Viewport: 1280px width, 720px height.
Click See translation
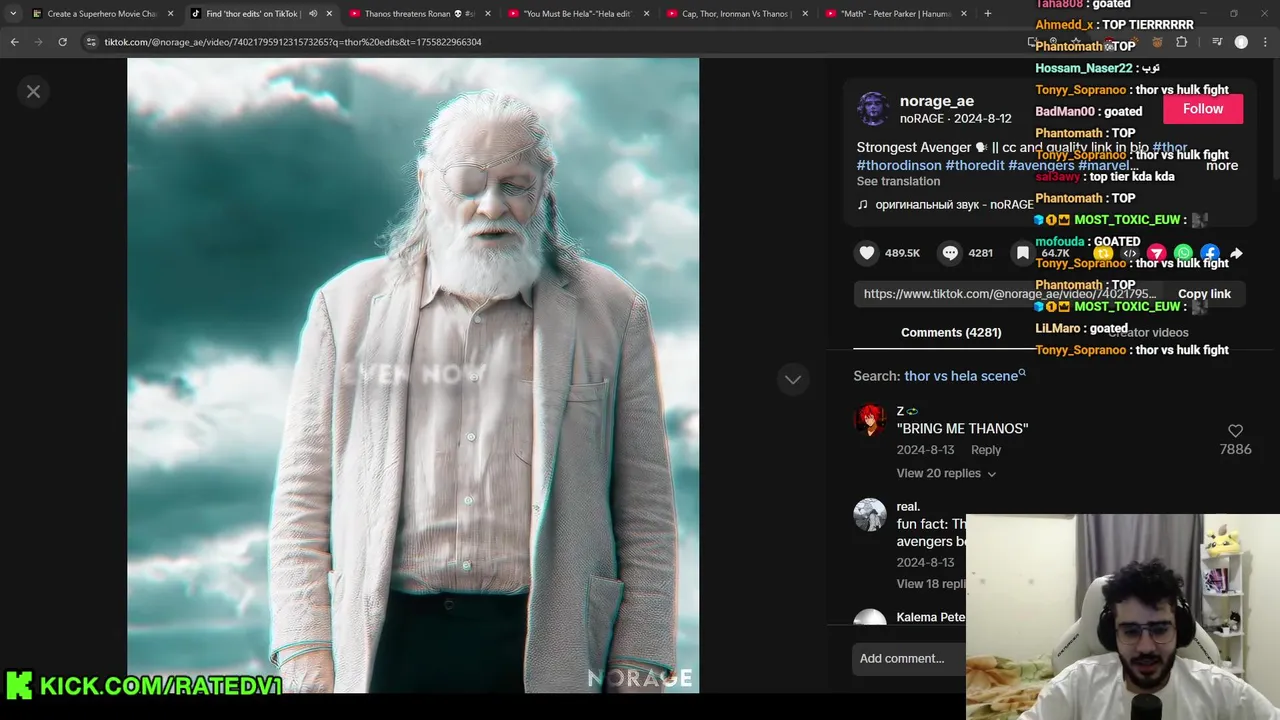point(898,181)
